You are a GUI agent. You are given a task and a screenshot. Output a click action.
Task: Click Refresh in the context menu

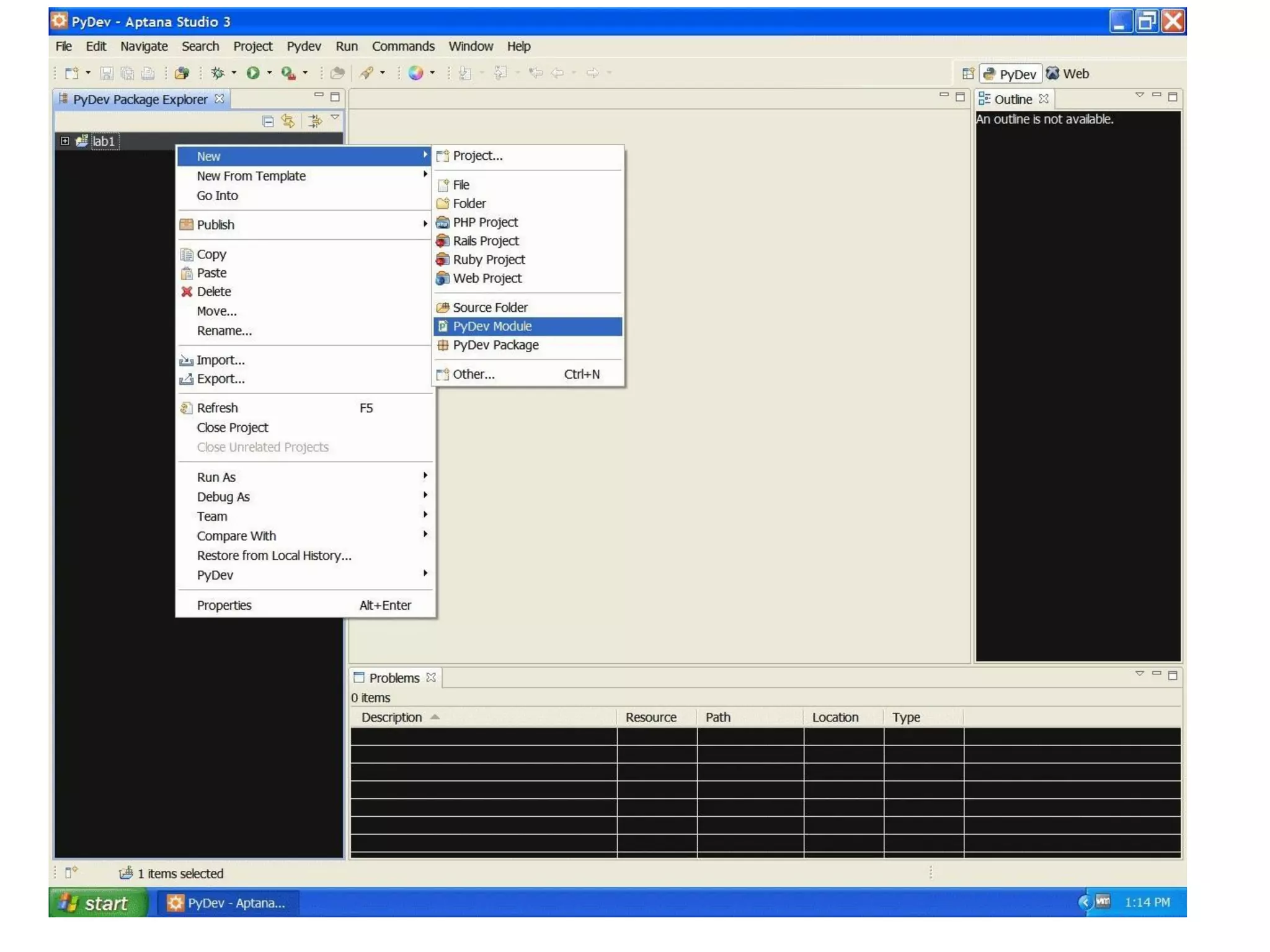coord(304,408)
